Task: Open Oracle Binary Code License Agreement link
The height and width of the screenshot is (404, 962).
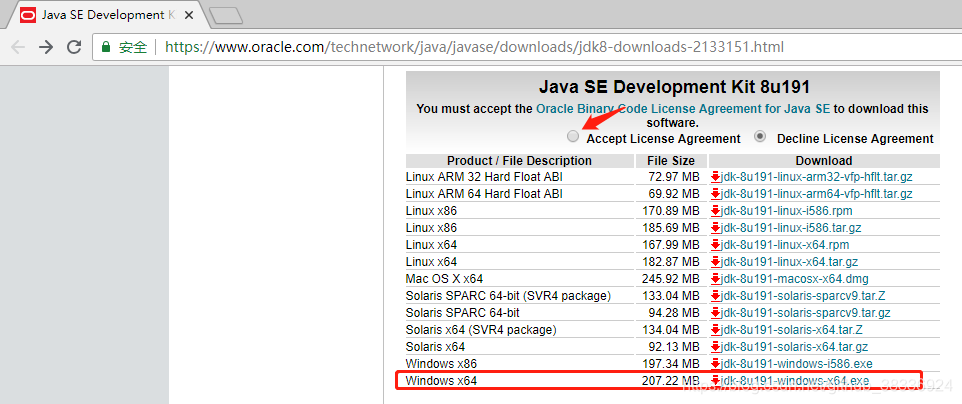Action: coord(683,109)
